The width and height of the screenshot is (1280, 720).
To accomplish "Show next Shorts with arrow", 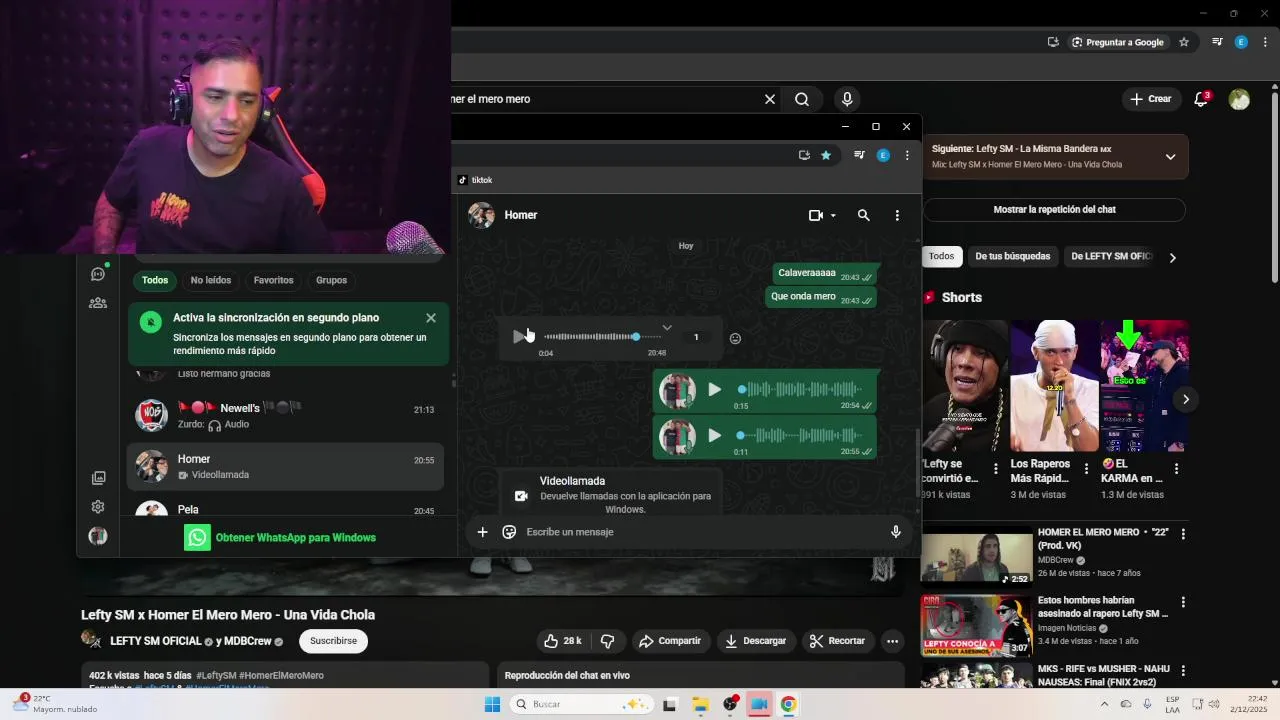I will click(x=1185, y=399).
